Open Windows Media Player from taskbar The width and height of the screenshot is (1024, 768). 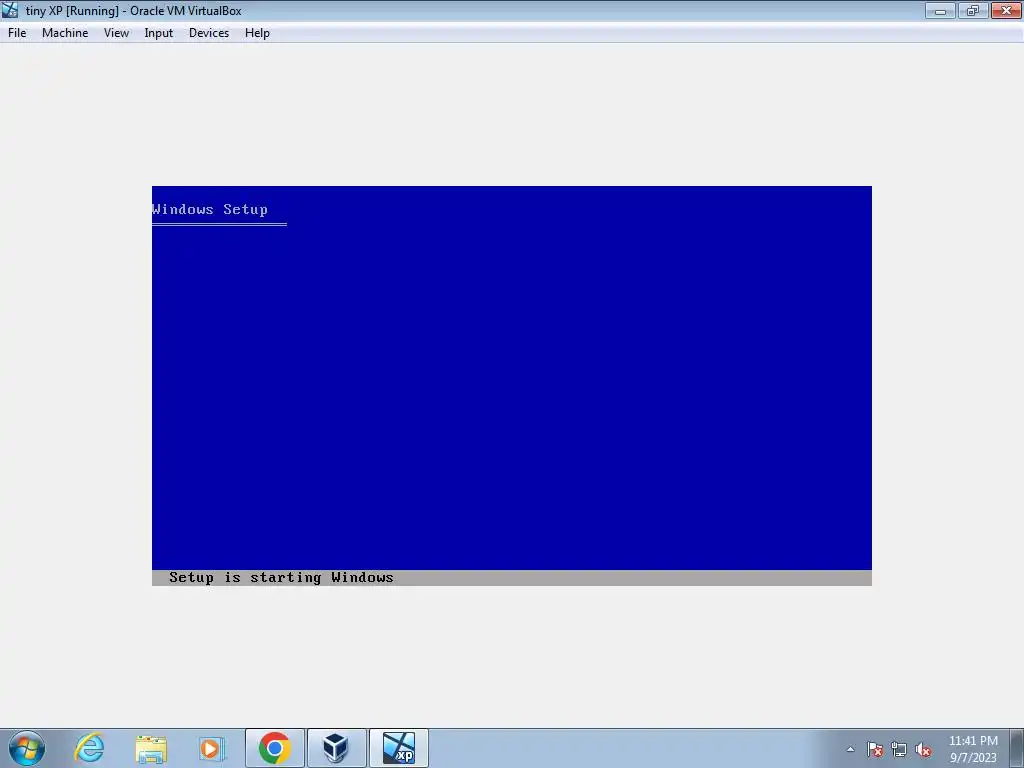[x=212, y=748]
